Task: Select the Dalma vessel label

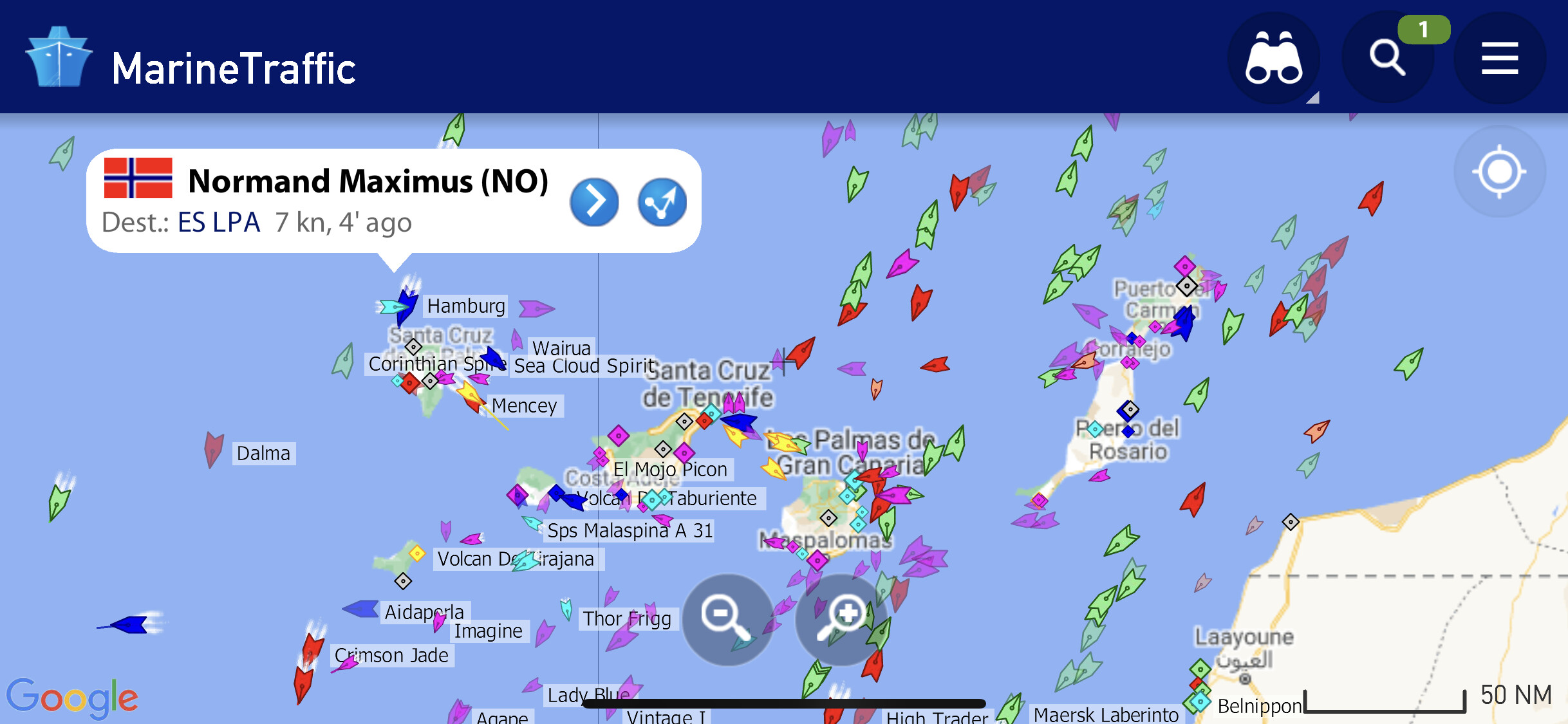Action: (x=263, y=454)
